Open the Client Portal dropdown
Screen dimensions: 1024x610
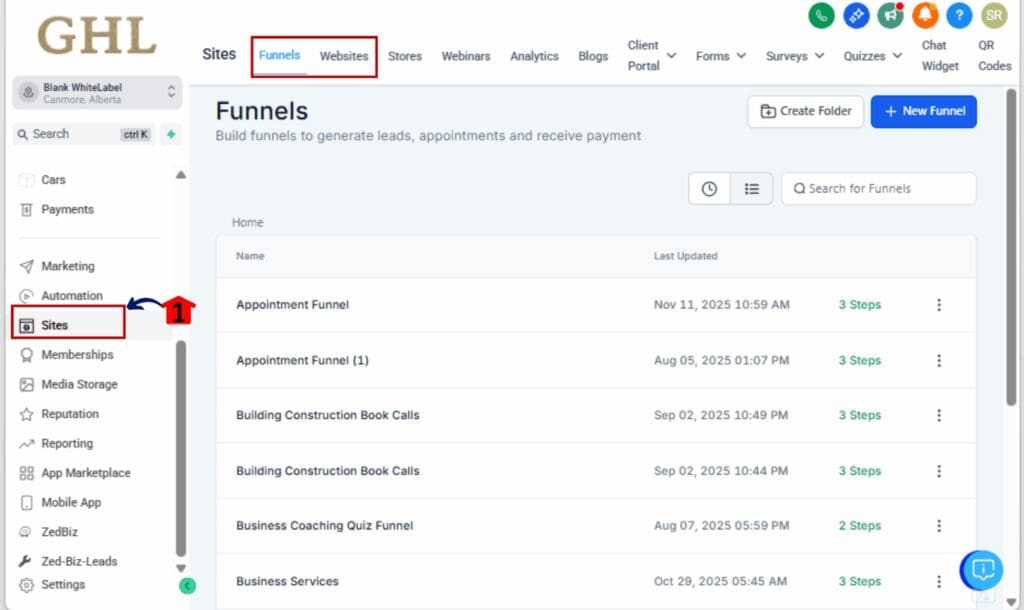pos(648,54)
